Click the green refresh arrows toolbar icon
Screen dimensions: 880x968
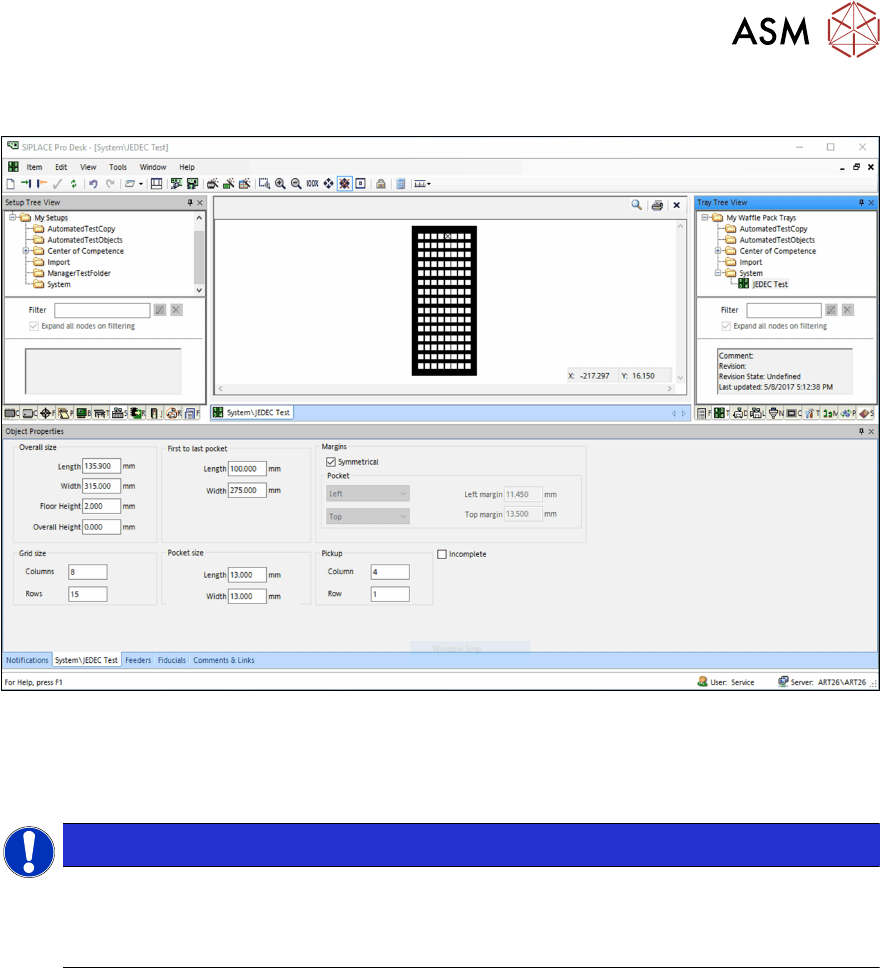click(x=73, y=184)
